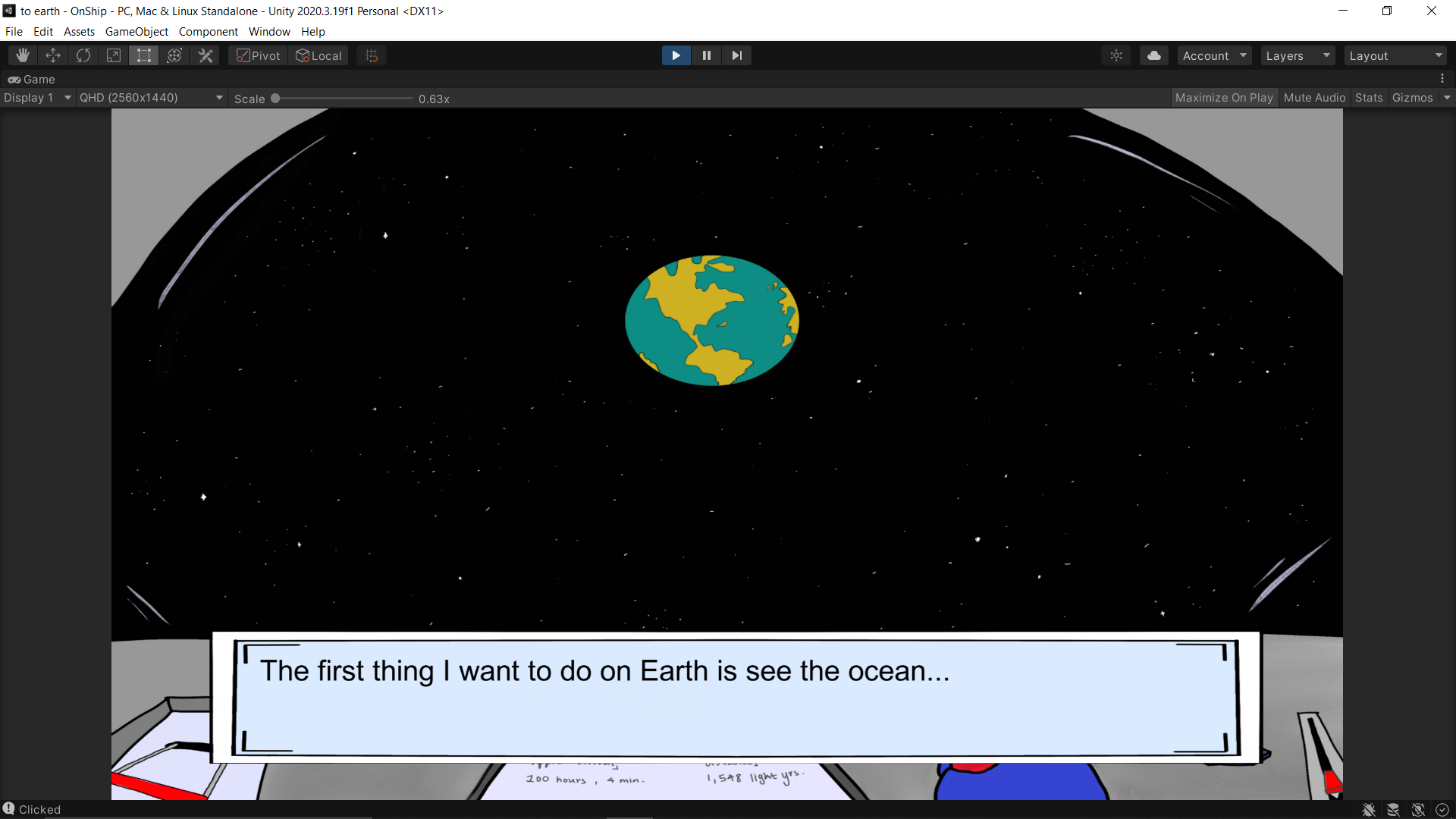Select the Move tool
The width and height of the screenshot is (1456, 819).
point(53,55)
